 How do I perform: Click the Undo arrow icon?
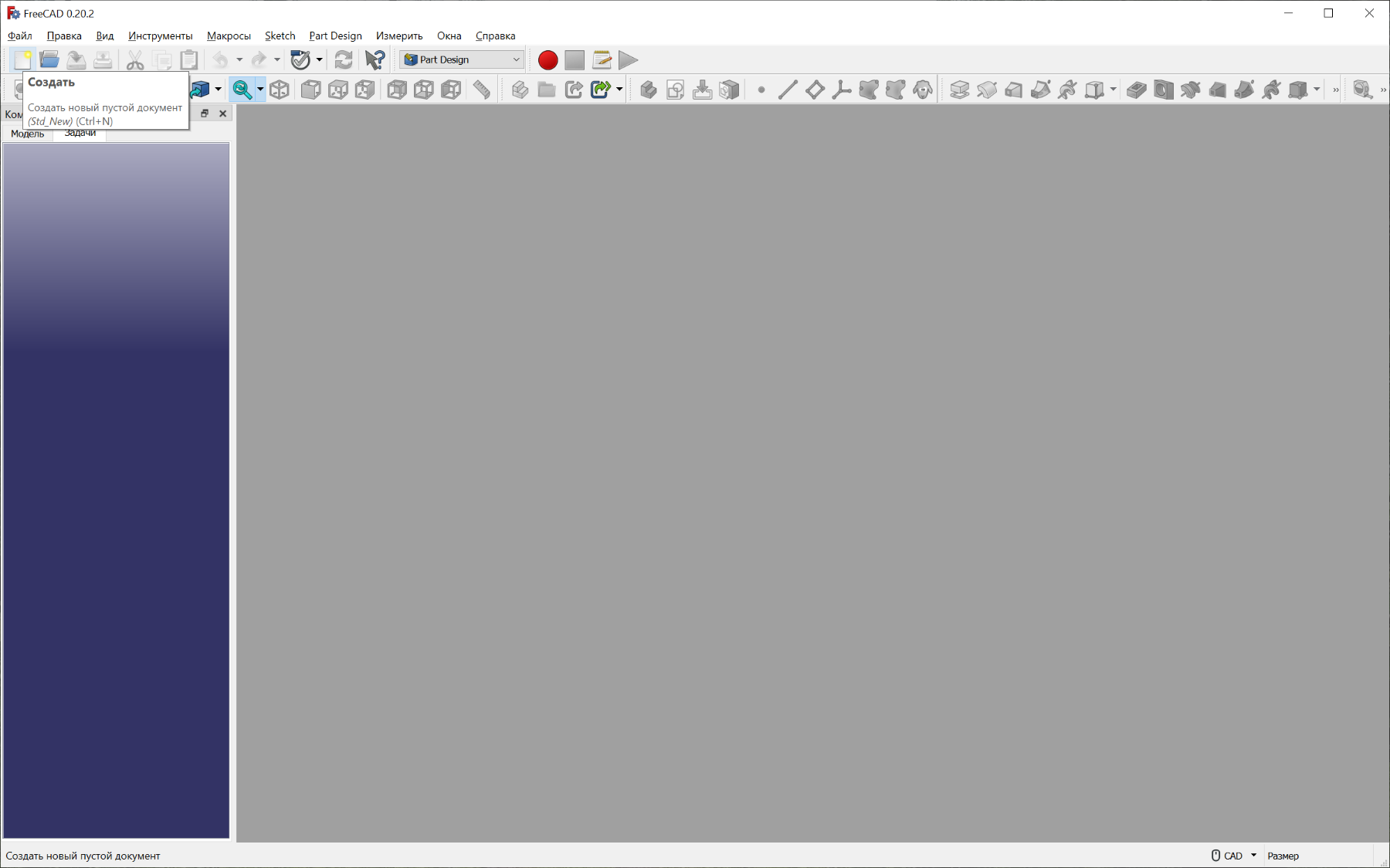pos(221,59)
